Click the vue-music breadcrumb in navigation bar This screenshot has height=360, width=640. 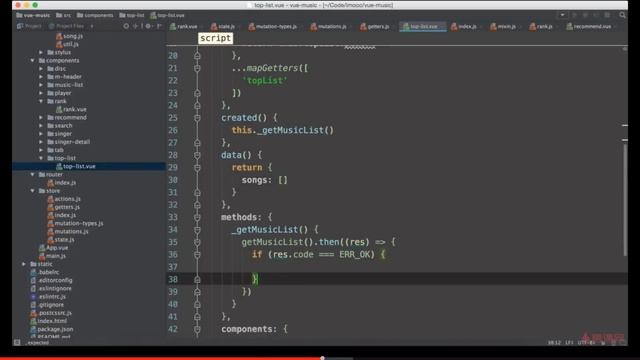point(33,15)
